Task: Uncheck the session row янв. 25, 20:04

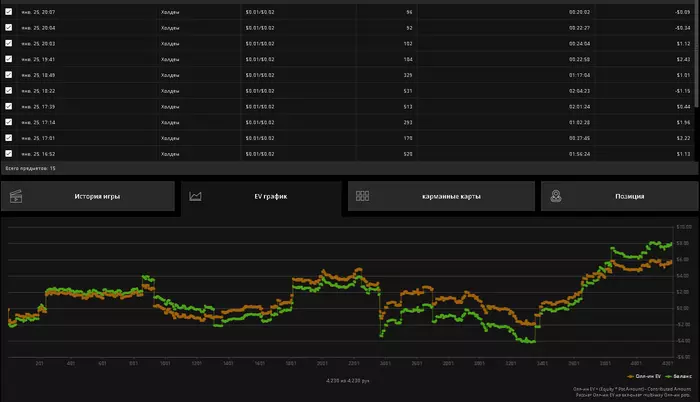Action: (8, 27)
